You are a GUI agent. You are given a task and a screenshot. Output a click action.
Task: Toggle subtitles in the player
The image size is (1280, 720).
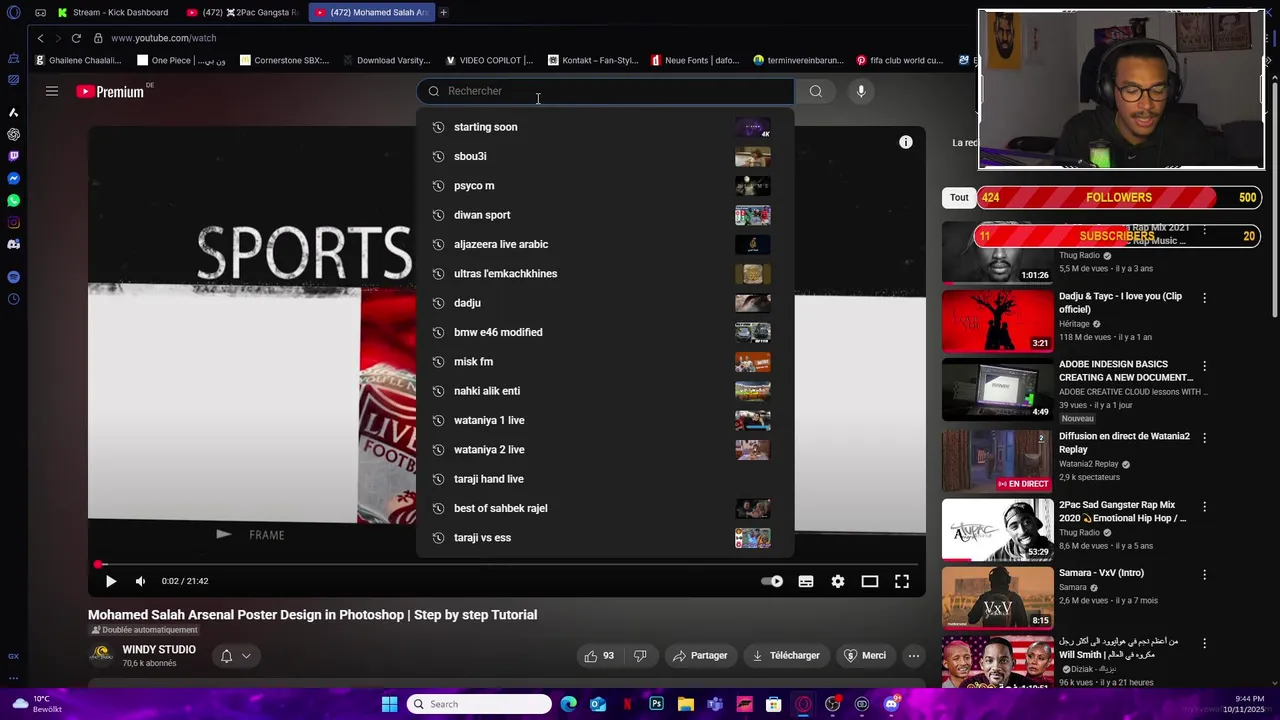point(806,581)
